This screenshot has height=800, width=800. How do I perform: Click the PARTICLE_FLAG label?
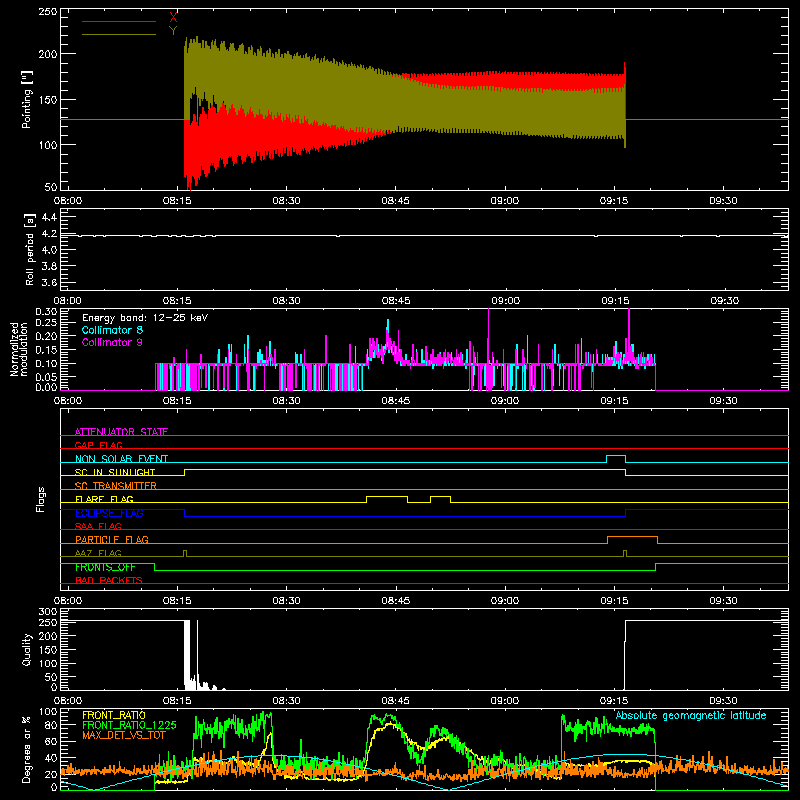pyautogui.click(x=112, y=539)
